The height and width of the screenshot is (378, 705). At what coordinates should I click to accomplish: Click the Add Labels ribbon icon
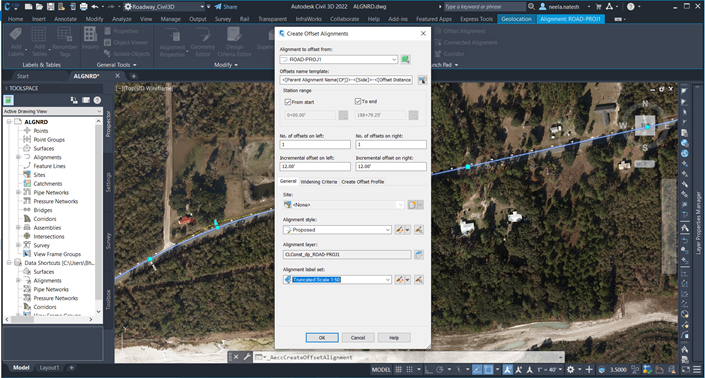(x=16, y=41)
